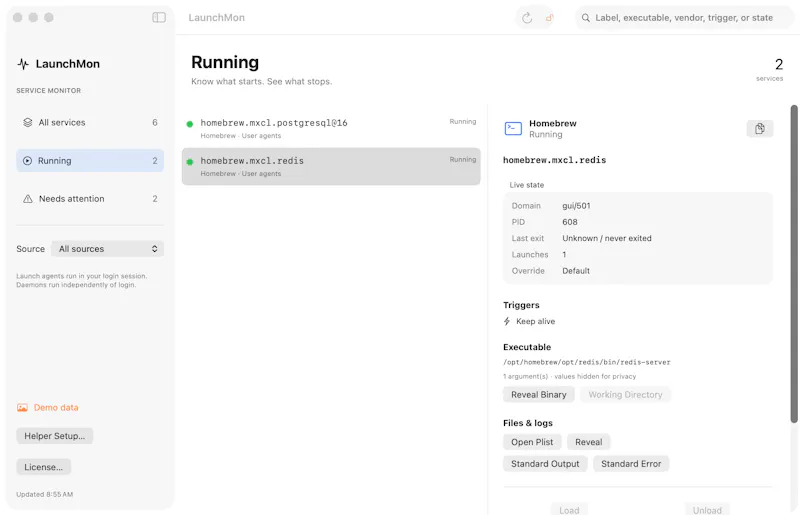Click the Override value Default

(576, 271)
